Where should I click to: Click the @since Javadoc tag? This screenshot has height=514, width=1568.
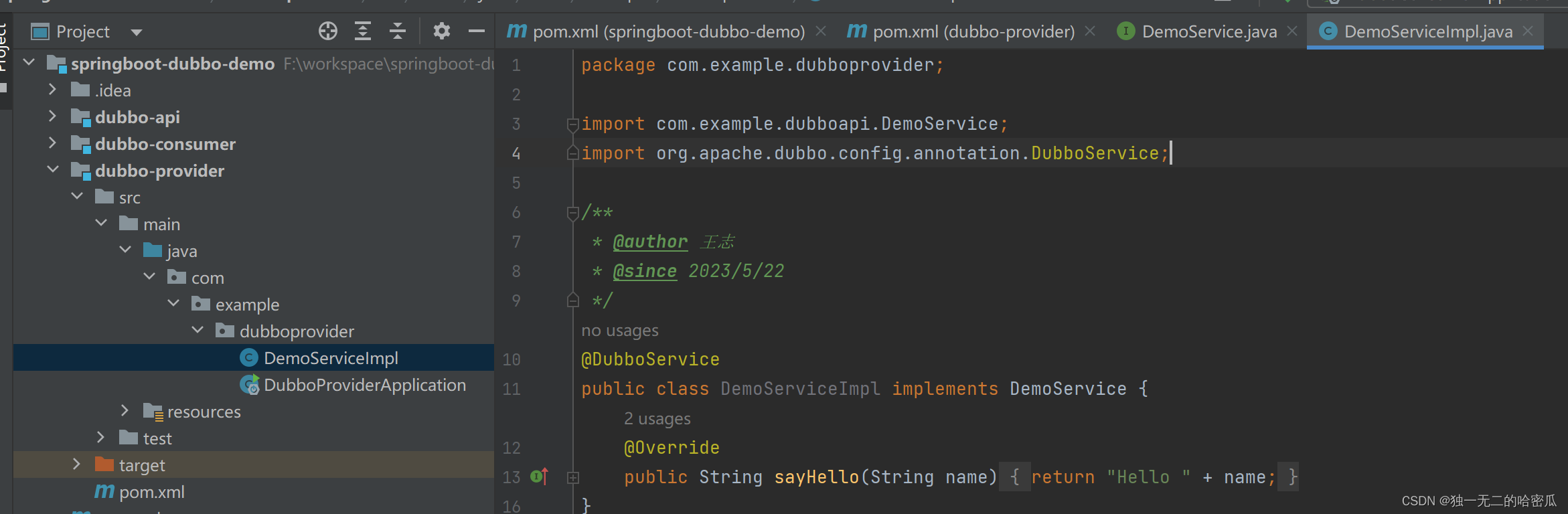coord(645,271)
